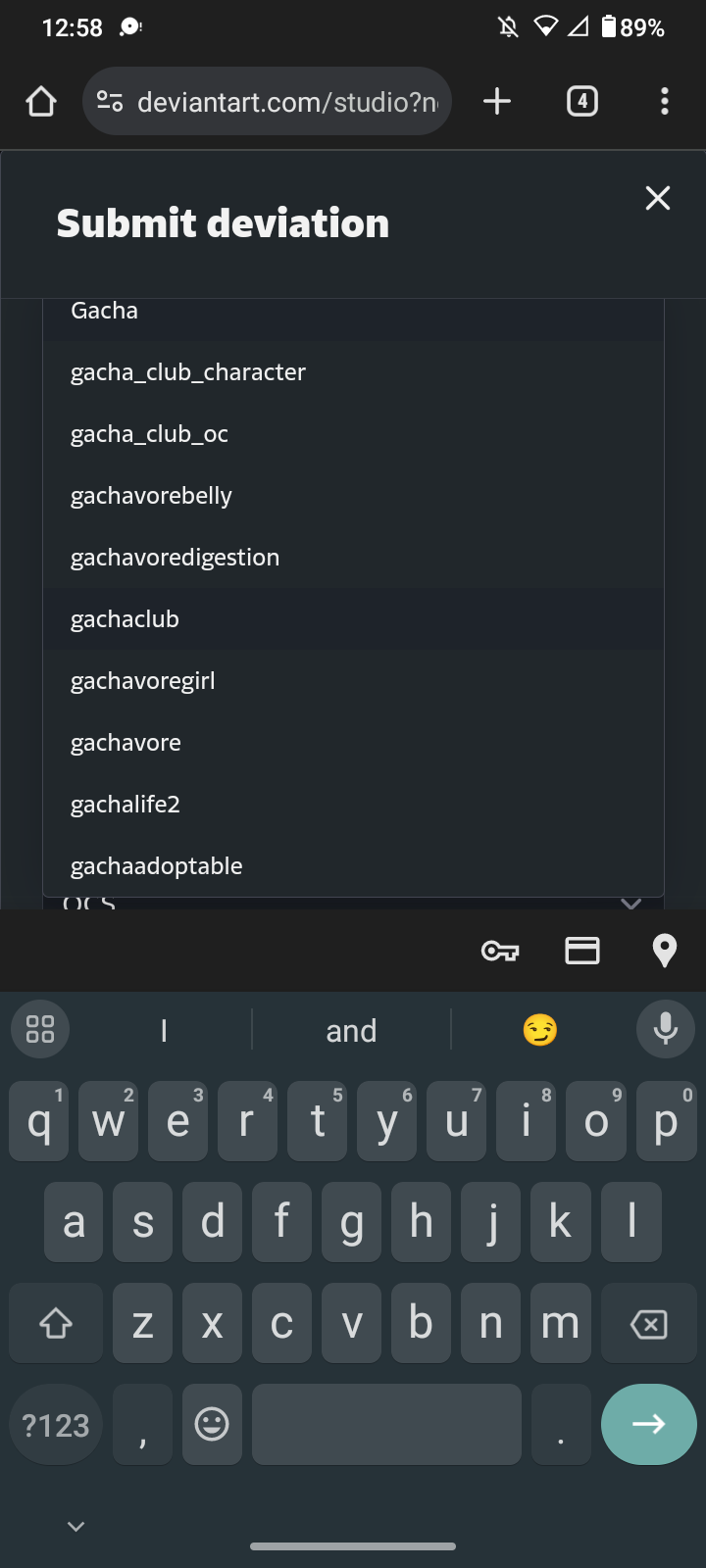Open the keyboard tools grid menu
706x1568 pixels.
tap(40, 1029)
